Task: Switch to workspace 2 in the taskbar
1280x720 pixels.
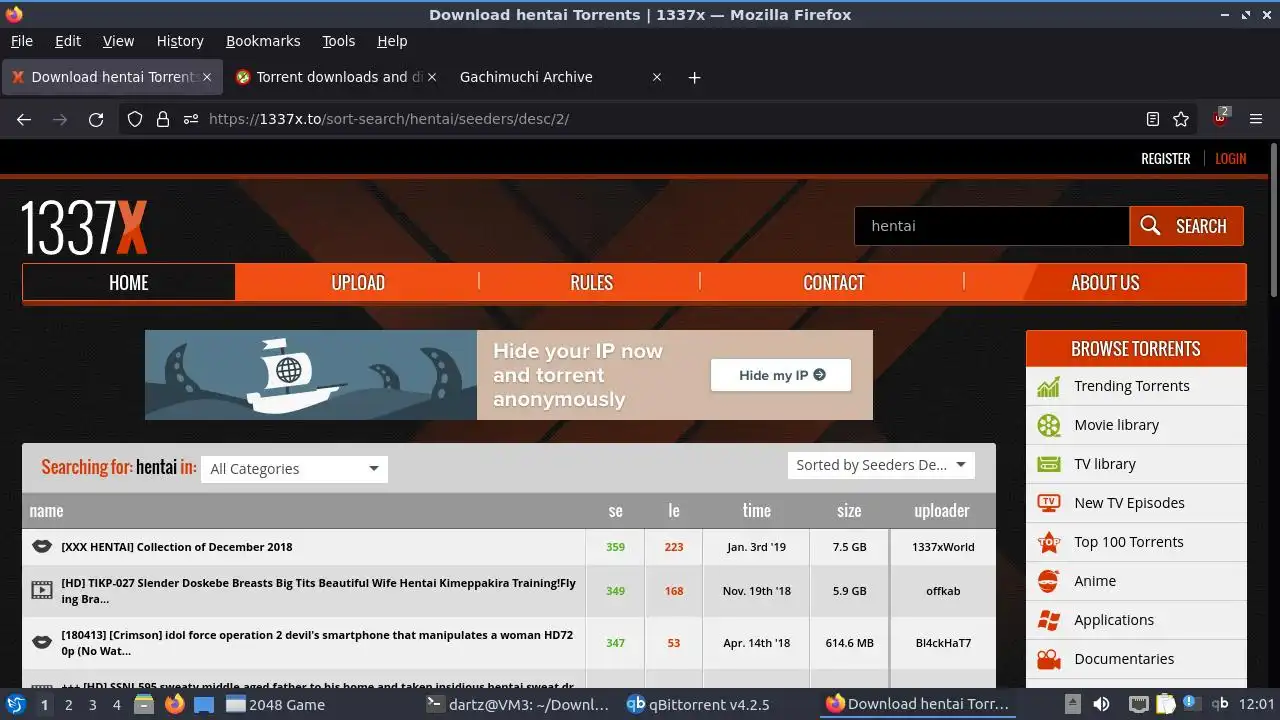Action: [68, 704]
